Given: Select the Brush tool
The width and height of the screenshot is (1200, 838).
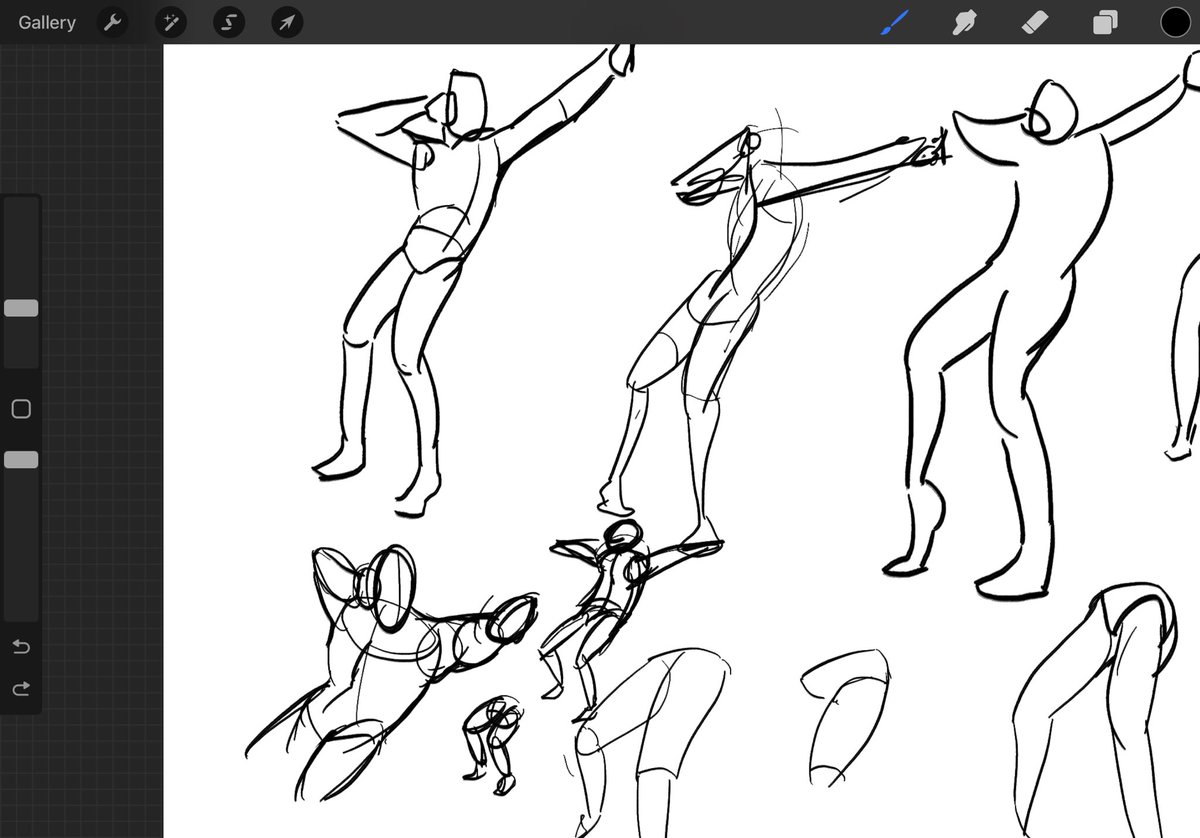Looking at the screenshot, I should (895, 22).
